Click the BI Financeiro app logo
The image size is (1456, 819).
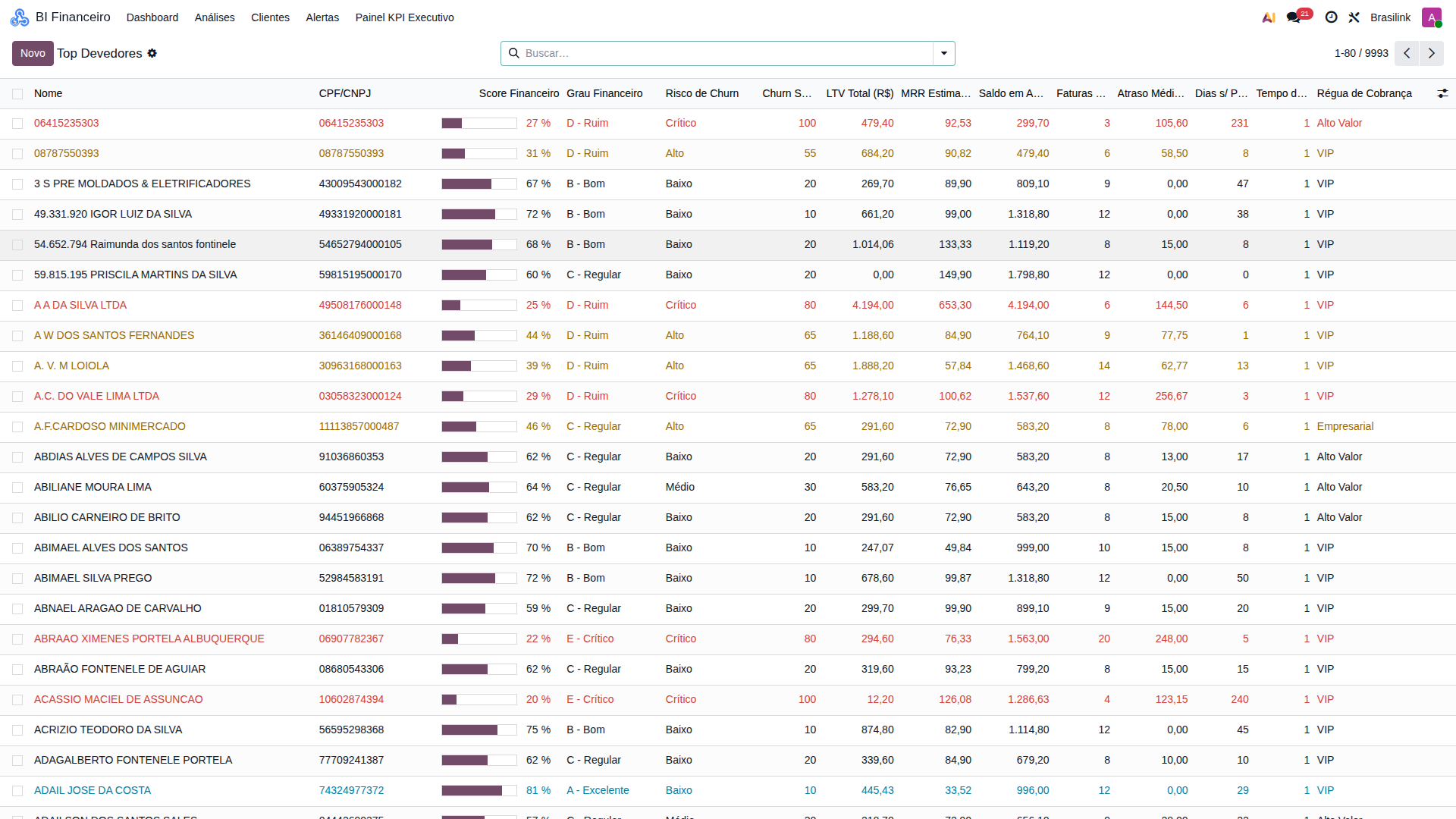(19, 17)
